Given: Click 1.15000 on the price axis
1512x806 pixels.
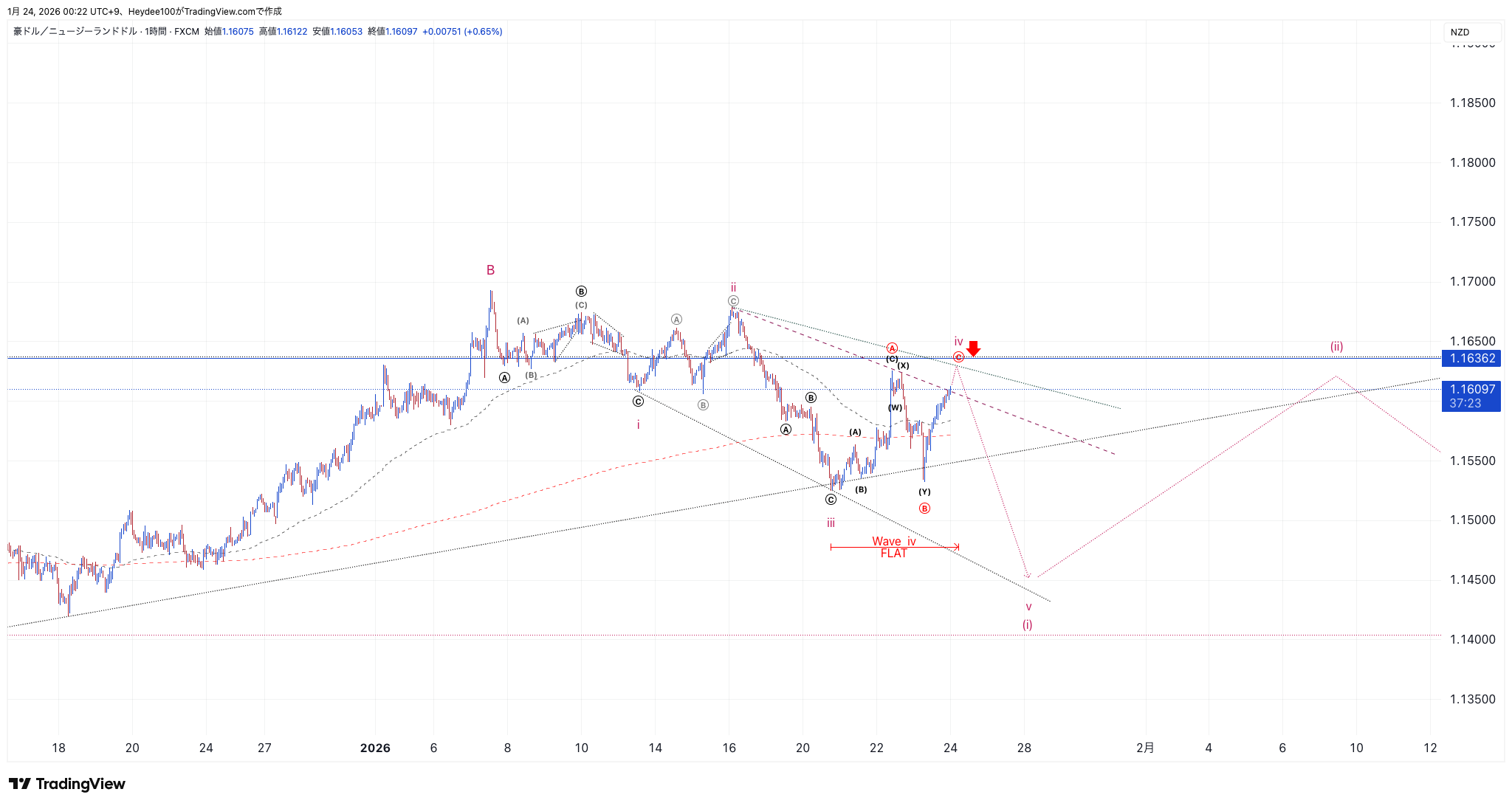Looking at the screenshot, I should coord(1472,520).
